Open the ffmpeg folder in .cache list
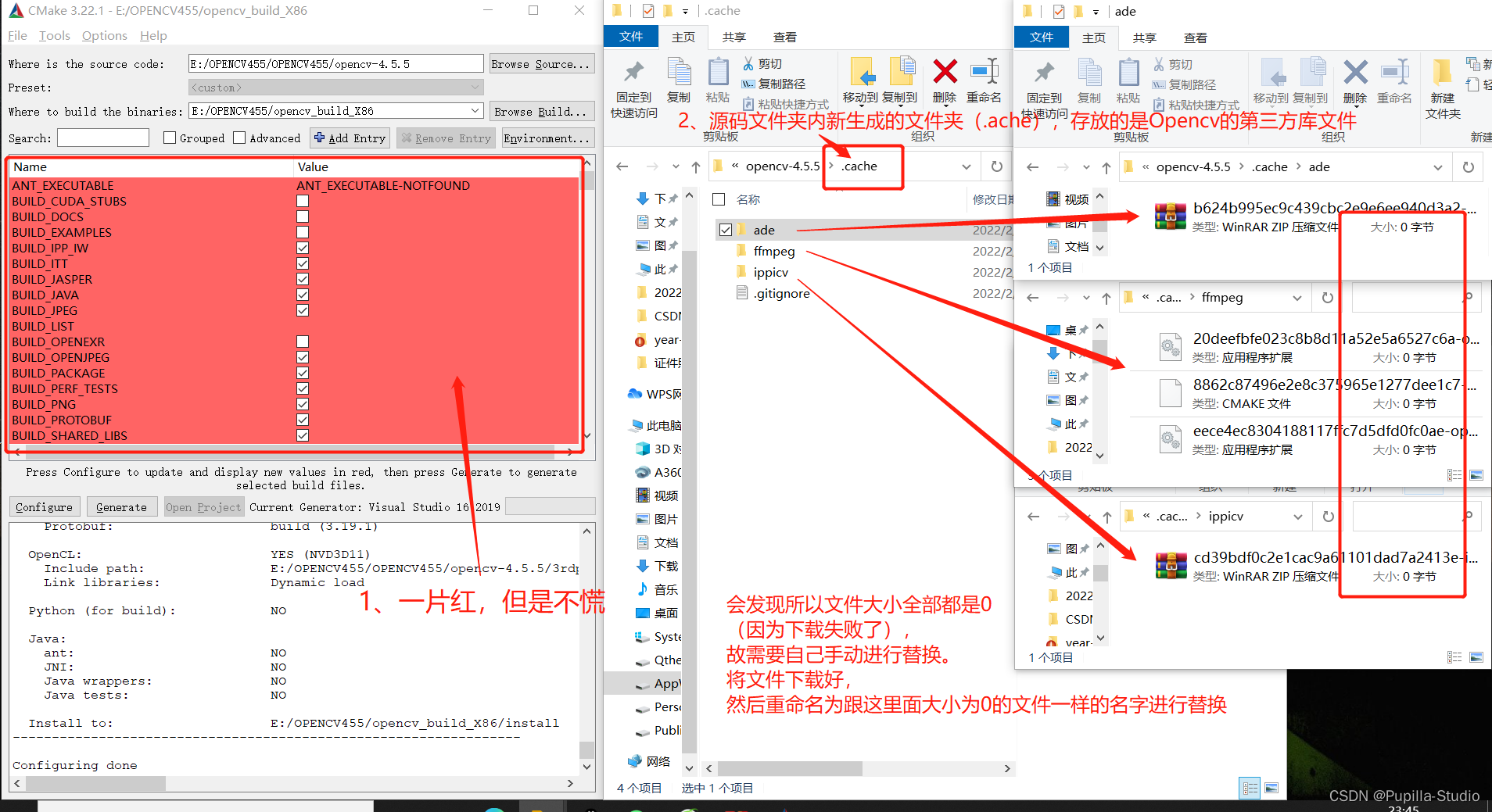 click(x=774, y=251)
